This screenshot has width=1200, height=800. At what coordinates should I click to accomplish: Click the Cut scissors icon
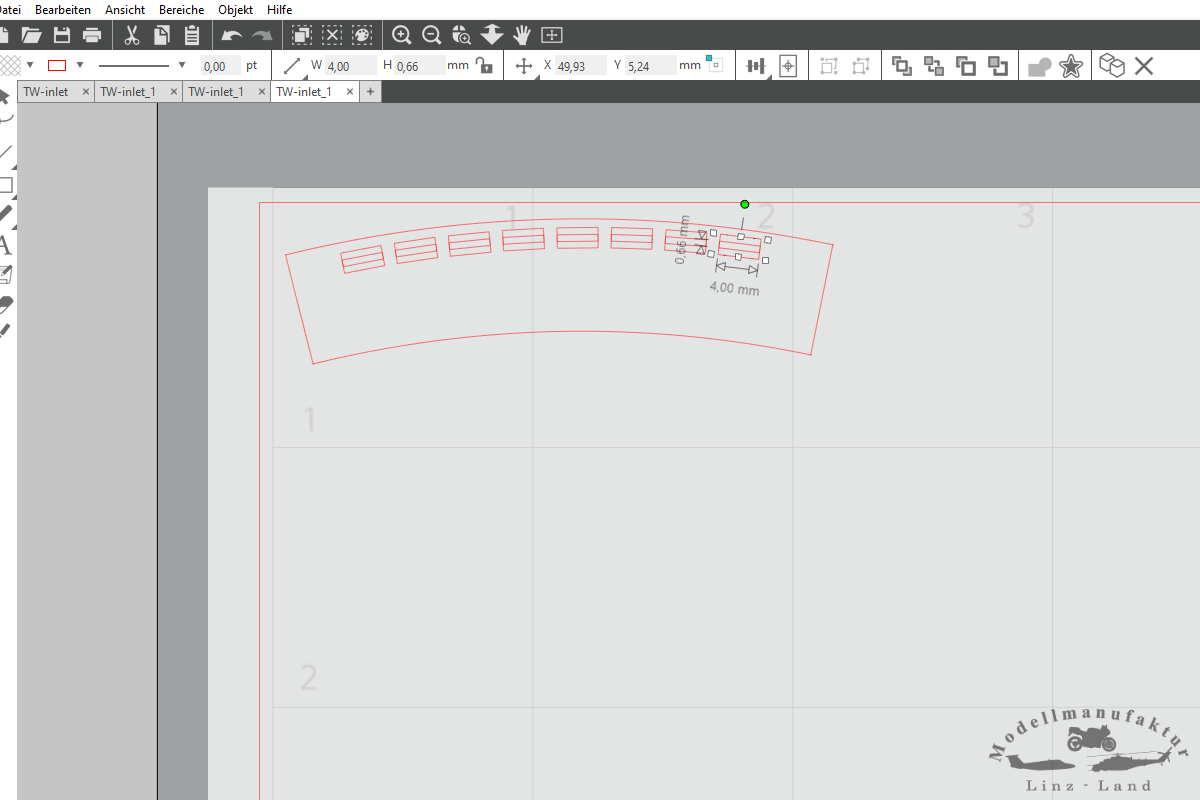[x=131, y=35]
